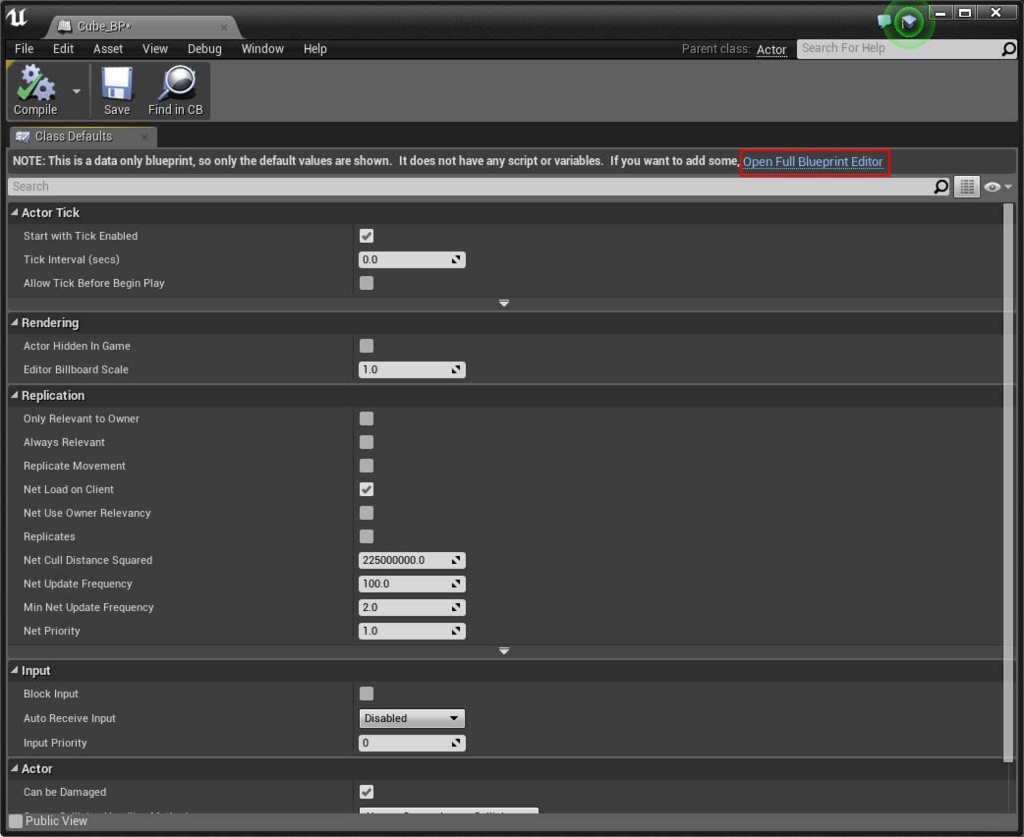This screenshot has width=1024, height=837.
Task: Click the chat feedback bubble icon
Action: point(884,22)
